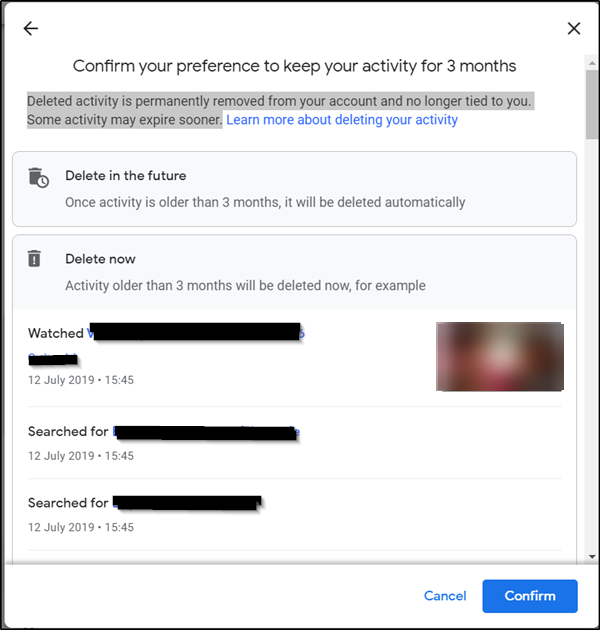Viewport: 600px width, 630px height.
Task: Click the scrollbar down arrow
Action: click(x=591, y=556)
